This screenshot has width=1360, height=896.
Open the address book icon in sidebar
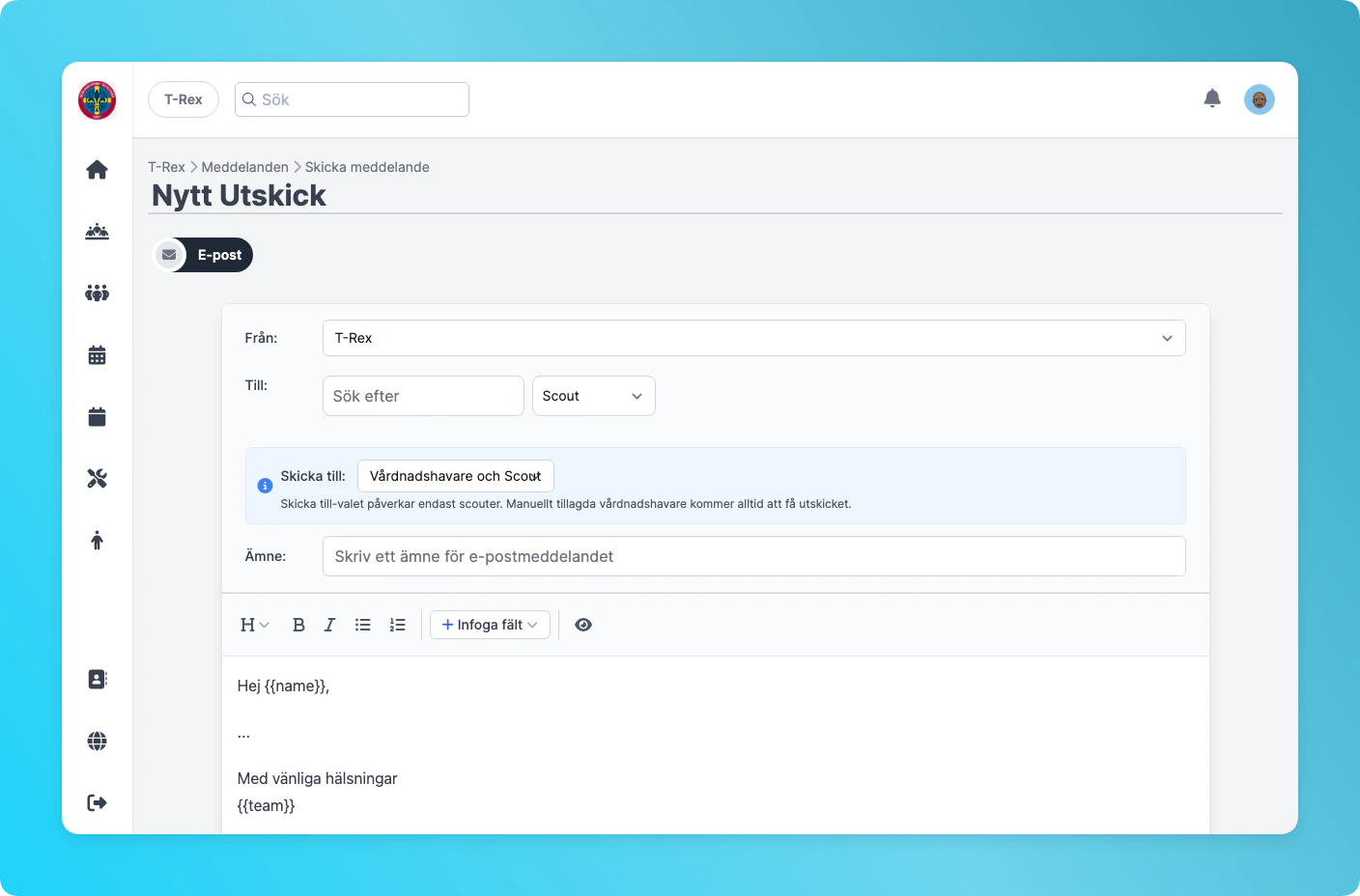[97, 679]
